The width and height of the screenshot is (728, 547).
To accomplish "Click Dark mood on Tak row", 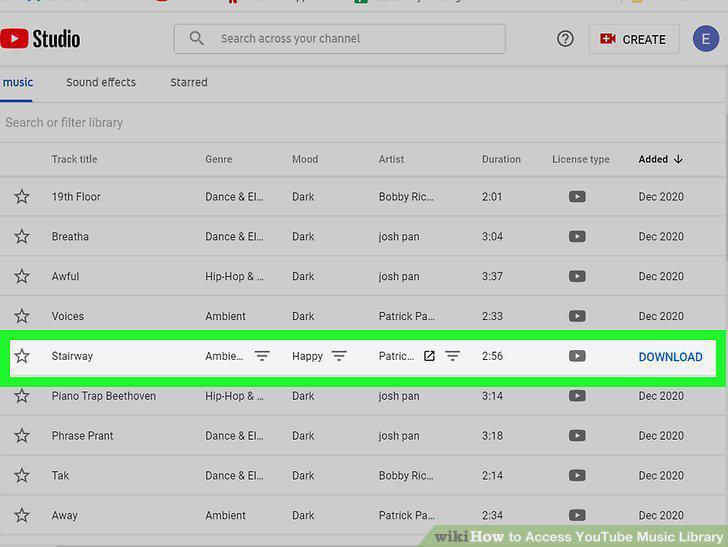I will point(303,475).
